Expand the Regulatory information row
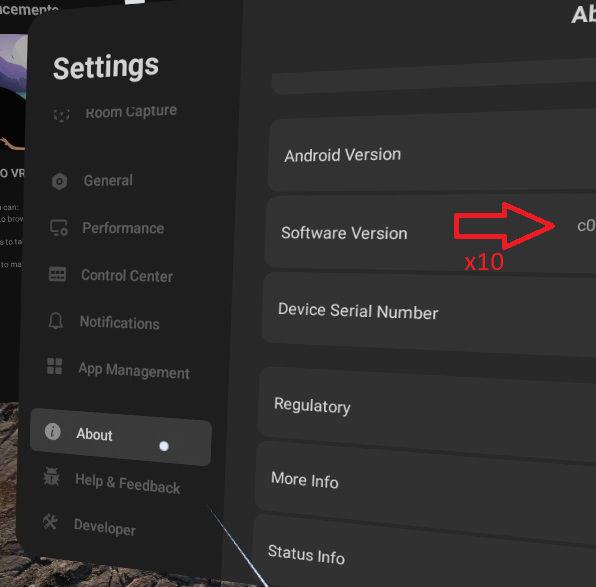The width and height of the screenshot is (596, 587). pos(427,410)
